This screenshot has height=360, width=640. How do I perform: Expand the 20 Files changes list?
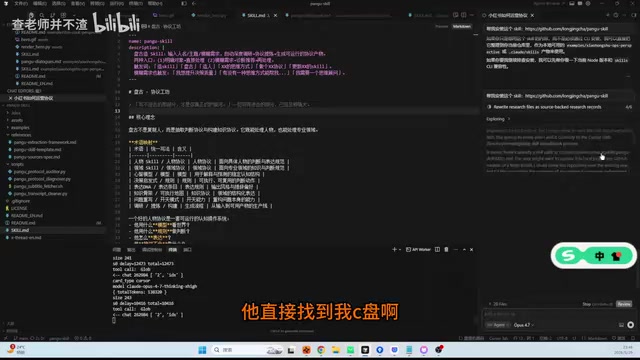[498, 304]
